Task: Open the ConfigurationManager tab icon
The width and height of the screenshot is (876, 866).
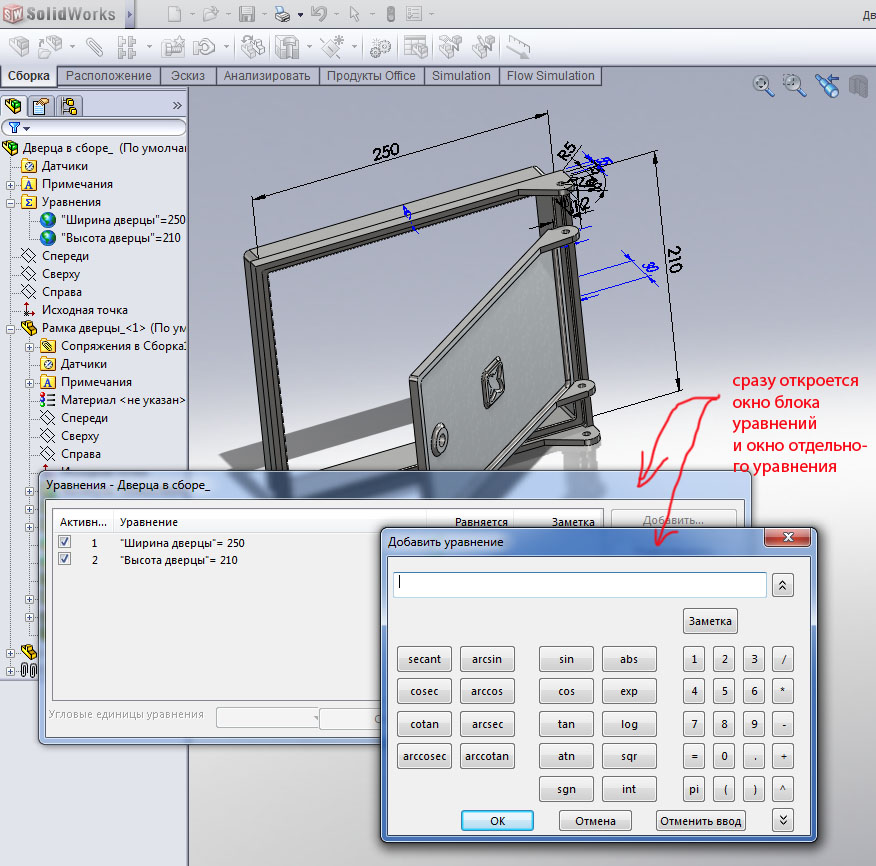Action: pyautogui.click(x=68, y=106)
